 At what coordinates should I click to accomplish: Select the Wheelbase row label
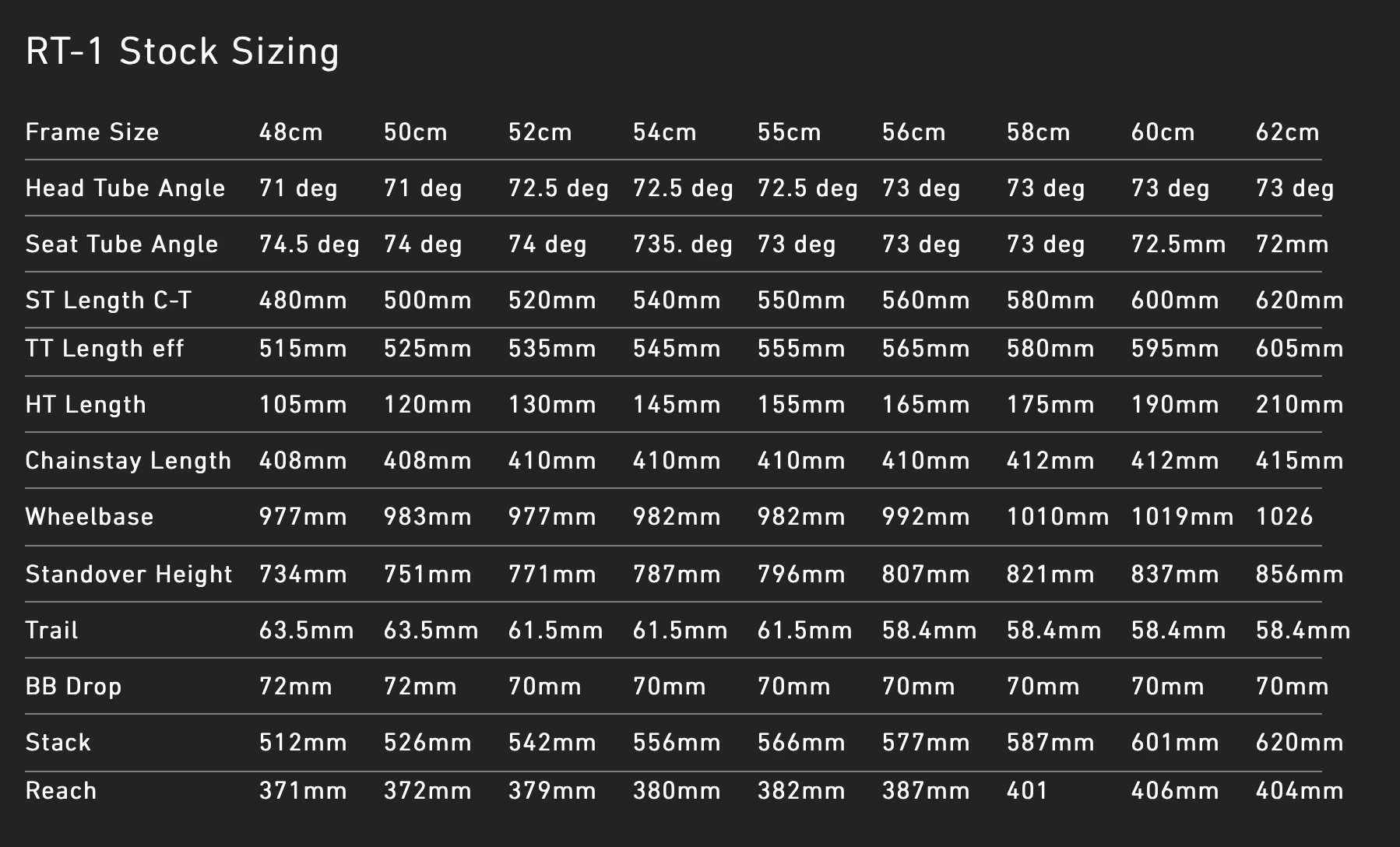tap(90, 517)
